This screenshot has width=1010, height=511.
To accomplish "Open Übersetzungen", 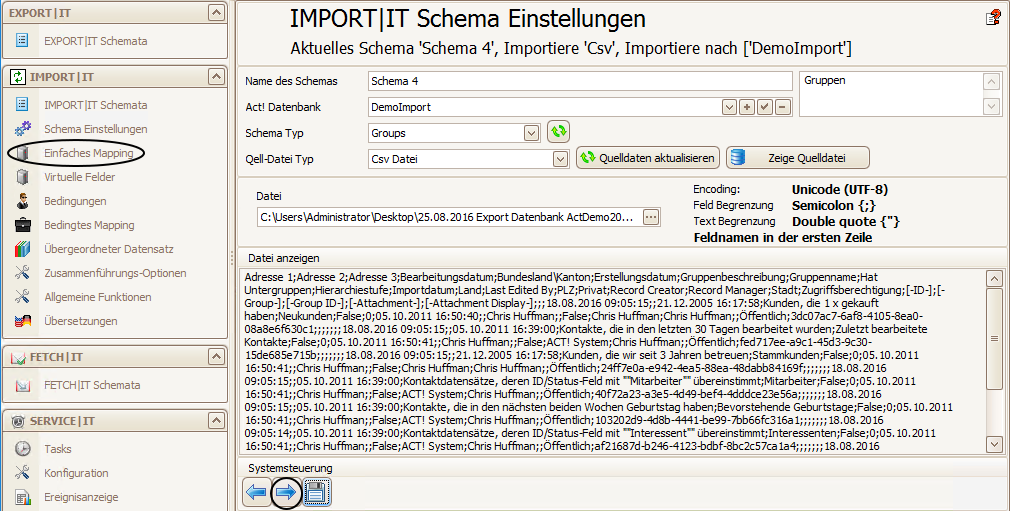I will tap(81, 320).
